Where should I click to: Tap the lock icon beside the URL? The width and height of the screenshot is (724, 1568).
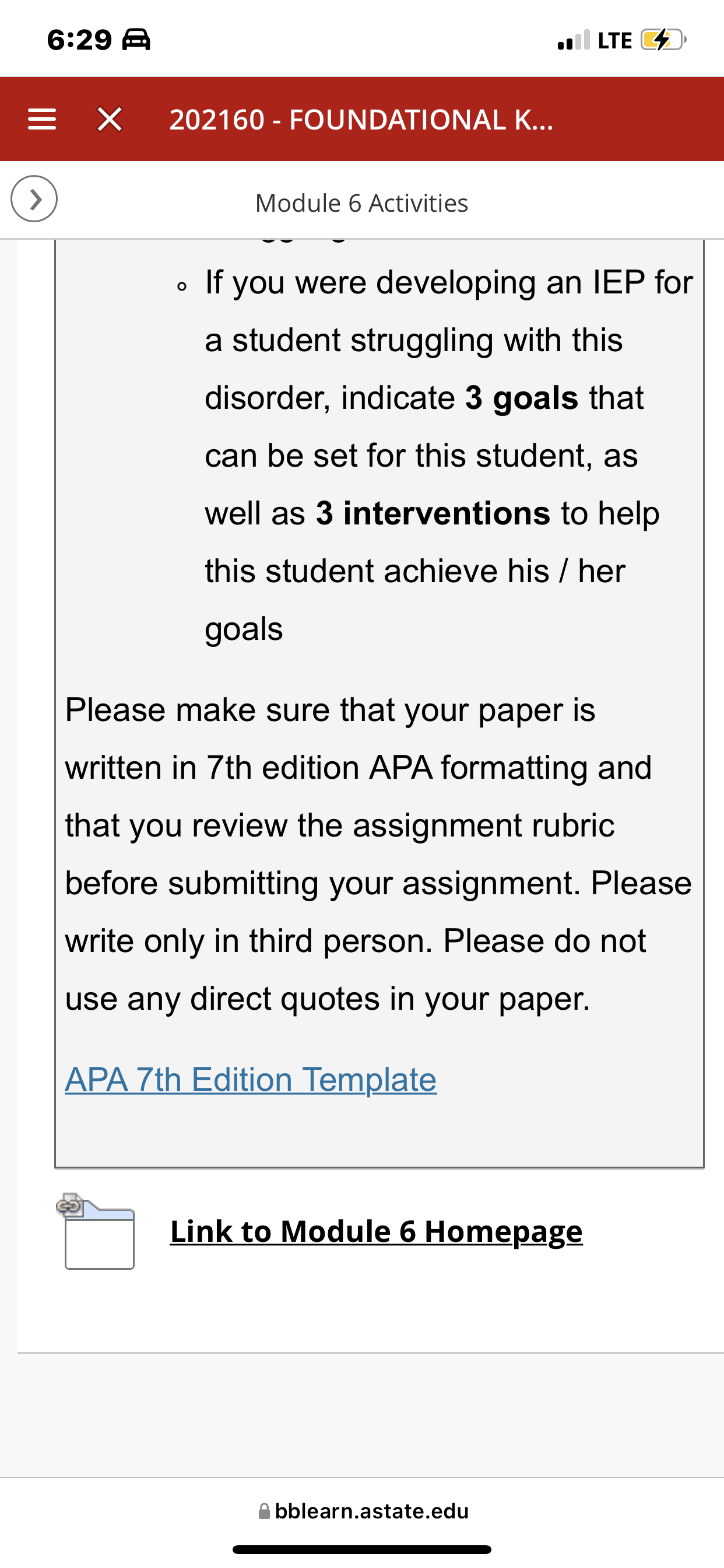pyautogui.click(x=264, y=1511)
